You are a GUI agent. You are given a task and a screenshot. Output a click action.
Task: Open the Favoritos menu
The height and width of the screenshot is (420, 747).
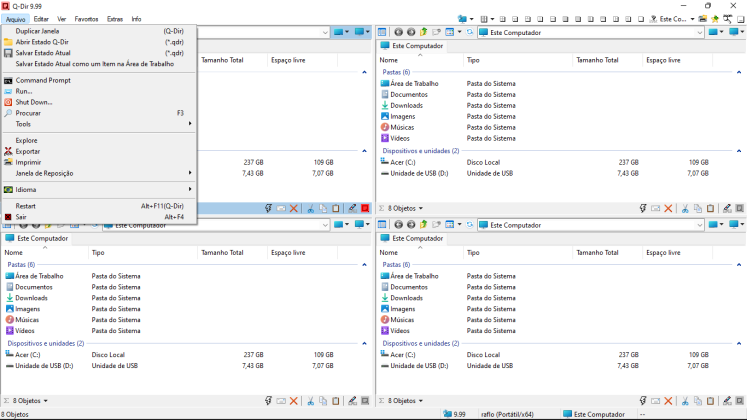[86, 19]
